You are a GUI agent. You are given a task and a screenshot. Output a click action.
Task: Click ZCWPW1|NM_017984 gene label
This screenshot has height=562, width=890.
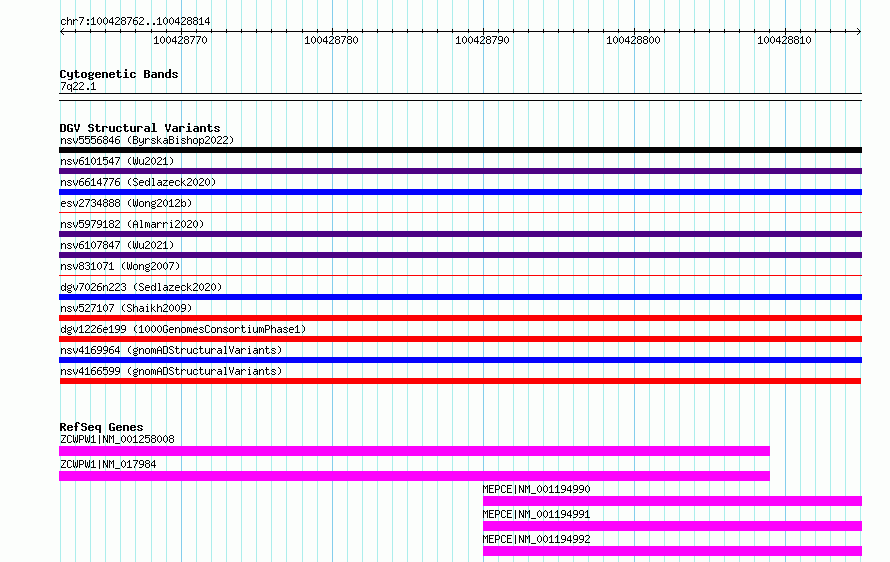click(108, 464)
